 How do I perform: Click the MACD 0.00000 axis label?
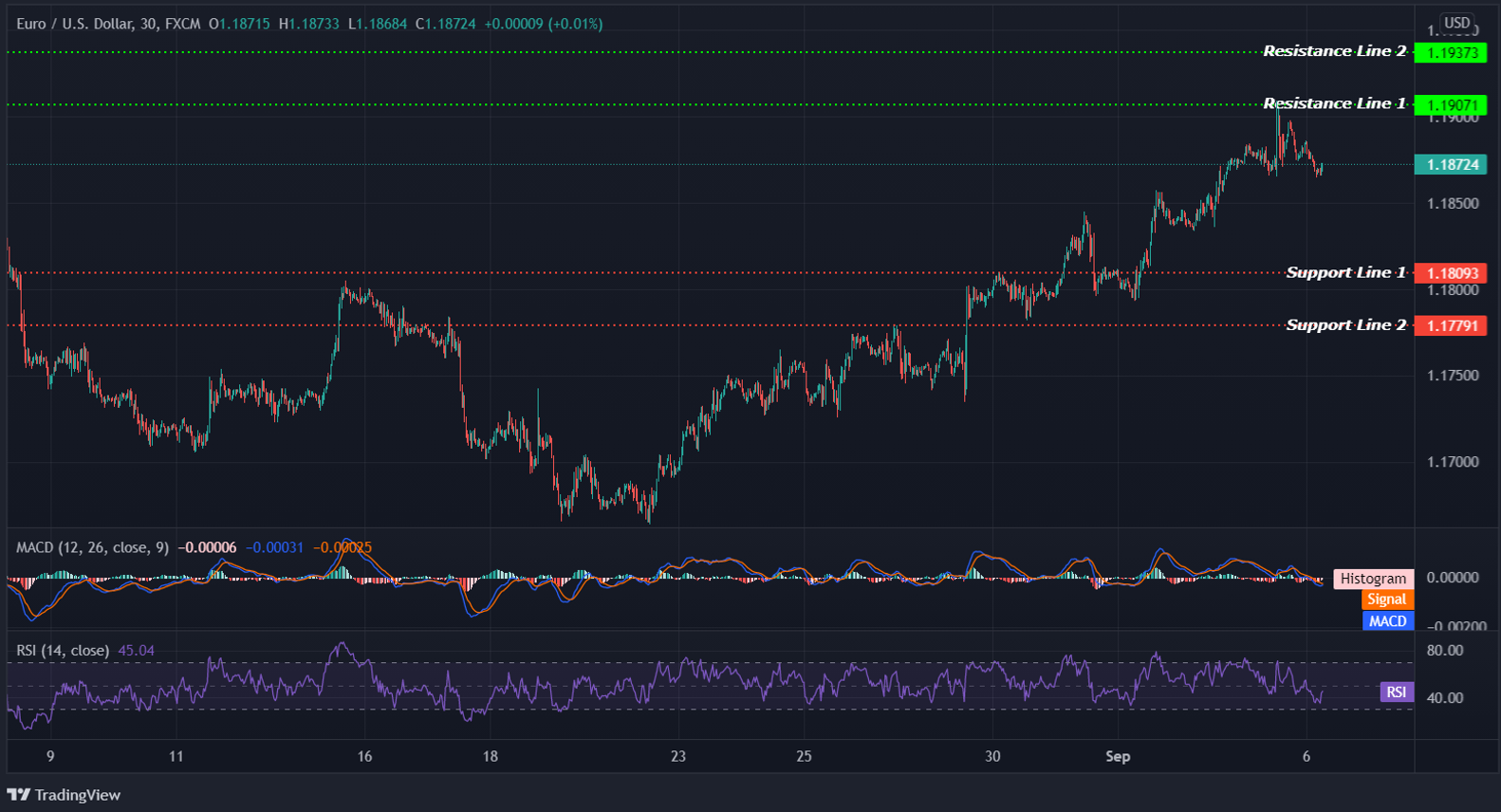coord(1453,577)
